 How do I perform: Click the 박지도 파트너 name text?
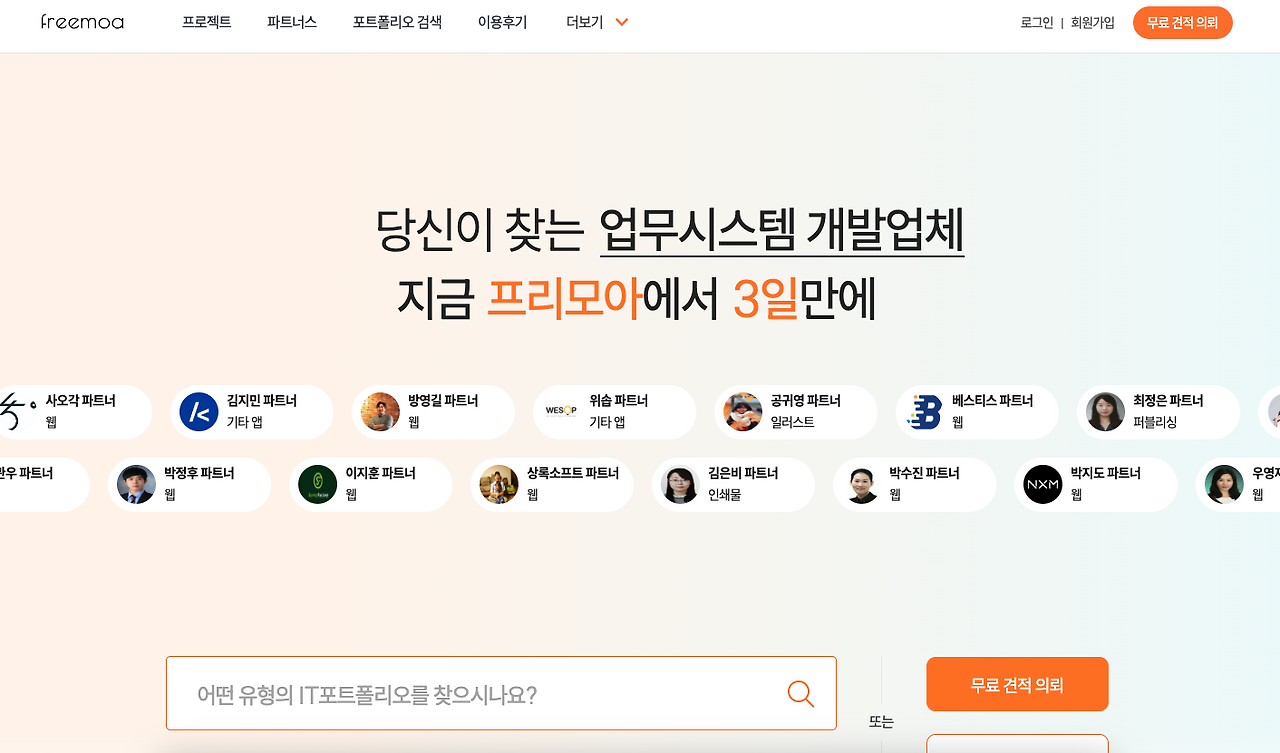pyautogui.click(x=1106, y=473)
